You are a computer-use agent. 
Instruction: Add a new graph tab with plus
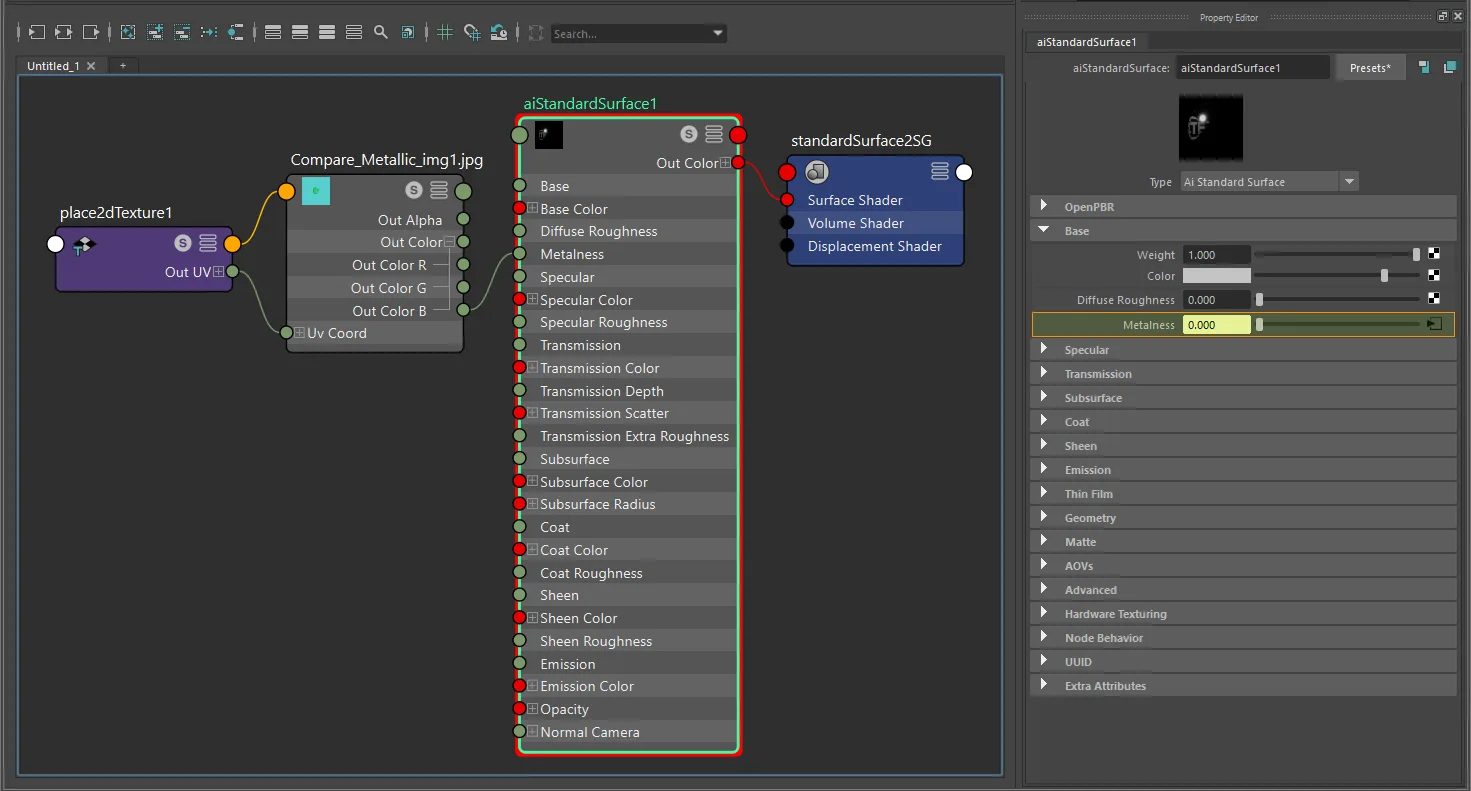123,65
